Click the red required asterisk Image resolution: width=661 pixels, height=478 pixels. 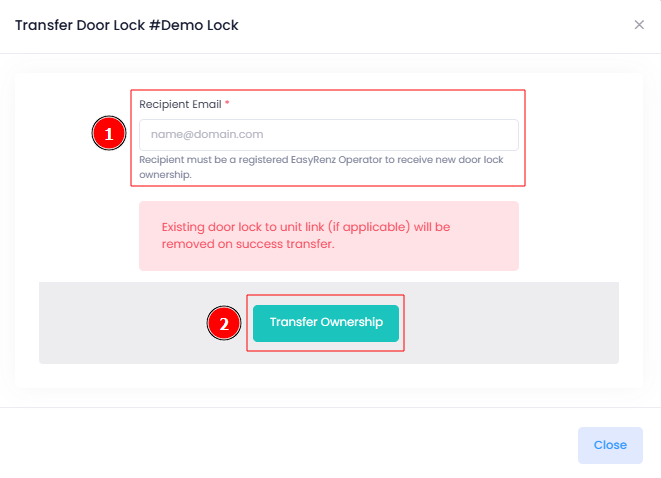(227, 102)
